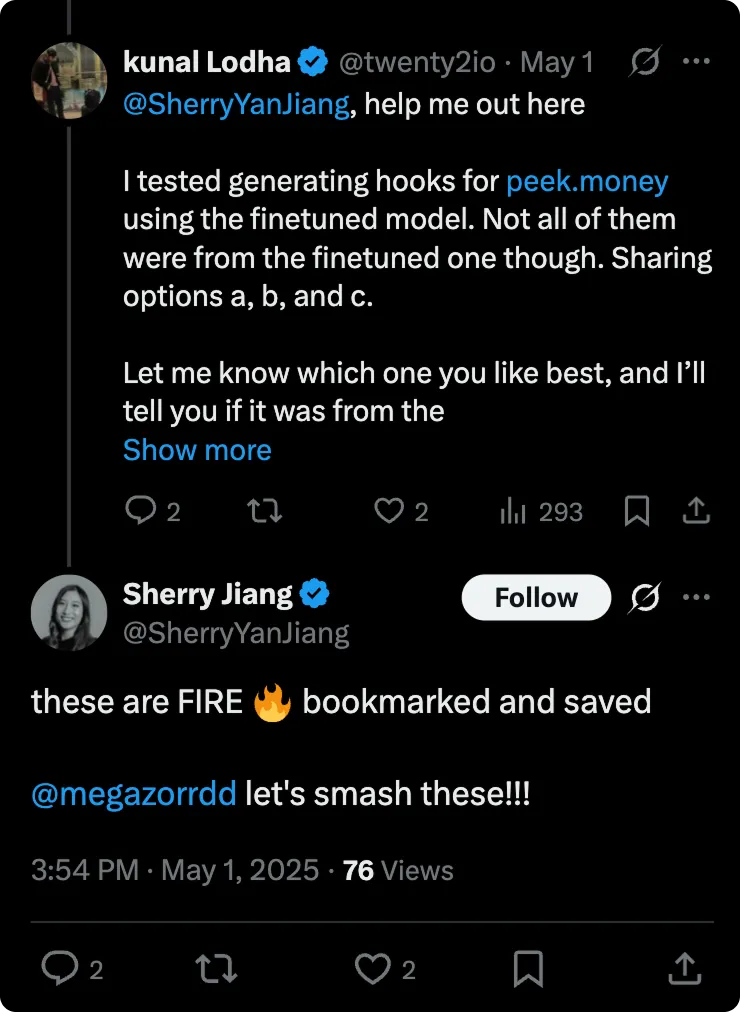Open more options on Sherry Jiang's tweet
740x1012 pixels.
tap(696, 597)
